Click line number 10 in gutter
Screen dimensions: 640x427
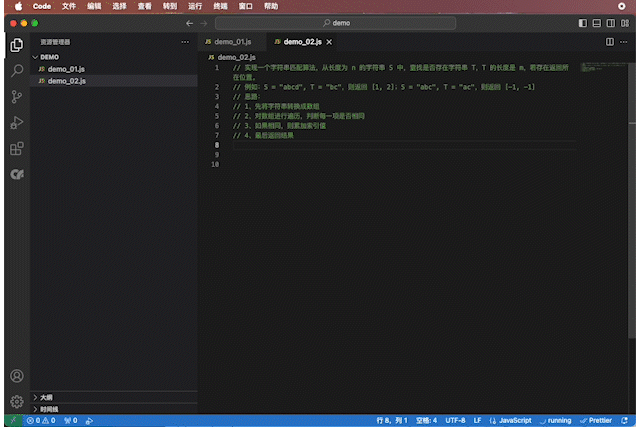(215, 165)
